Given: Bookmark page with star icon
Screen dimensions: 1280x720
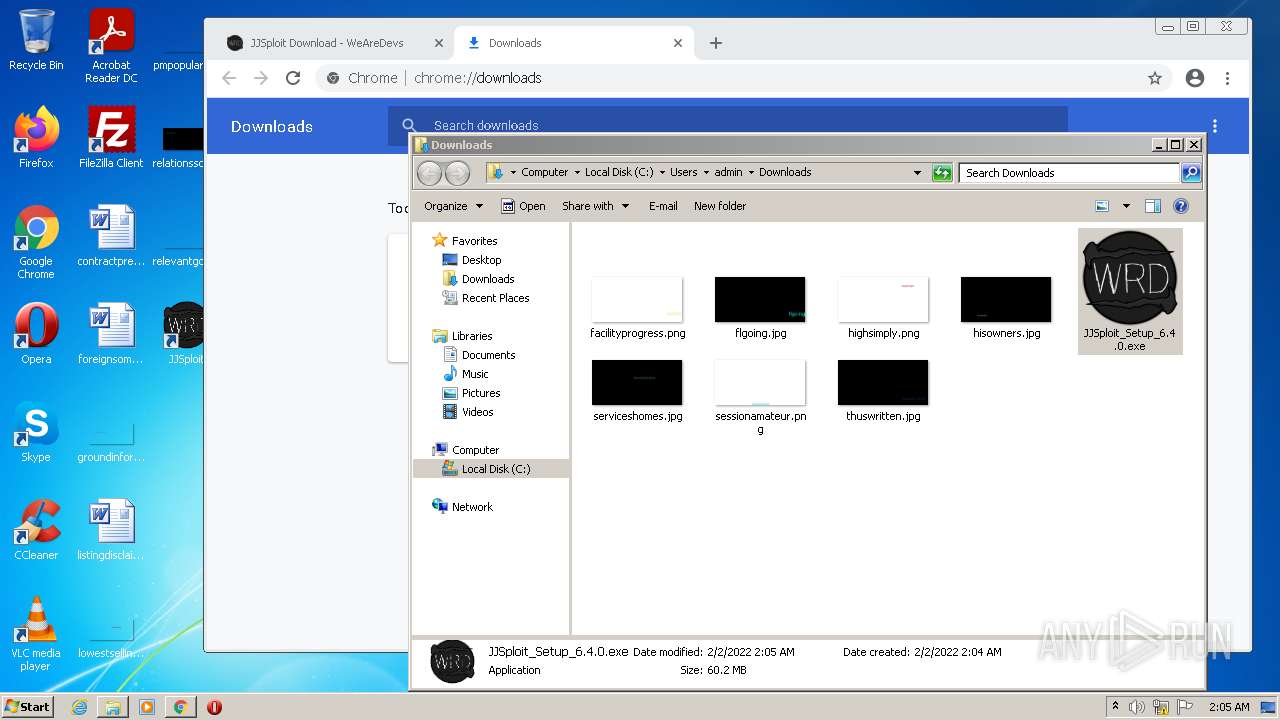Looking at the screenshot, I should 1155,78.
